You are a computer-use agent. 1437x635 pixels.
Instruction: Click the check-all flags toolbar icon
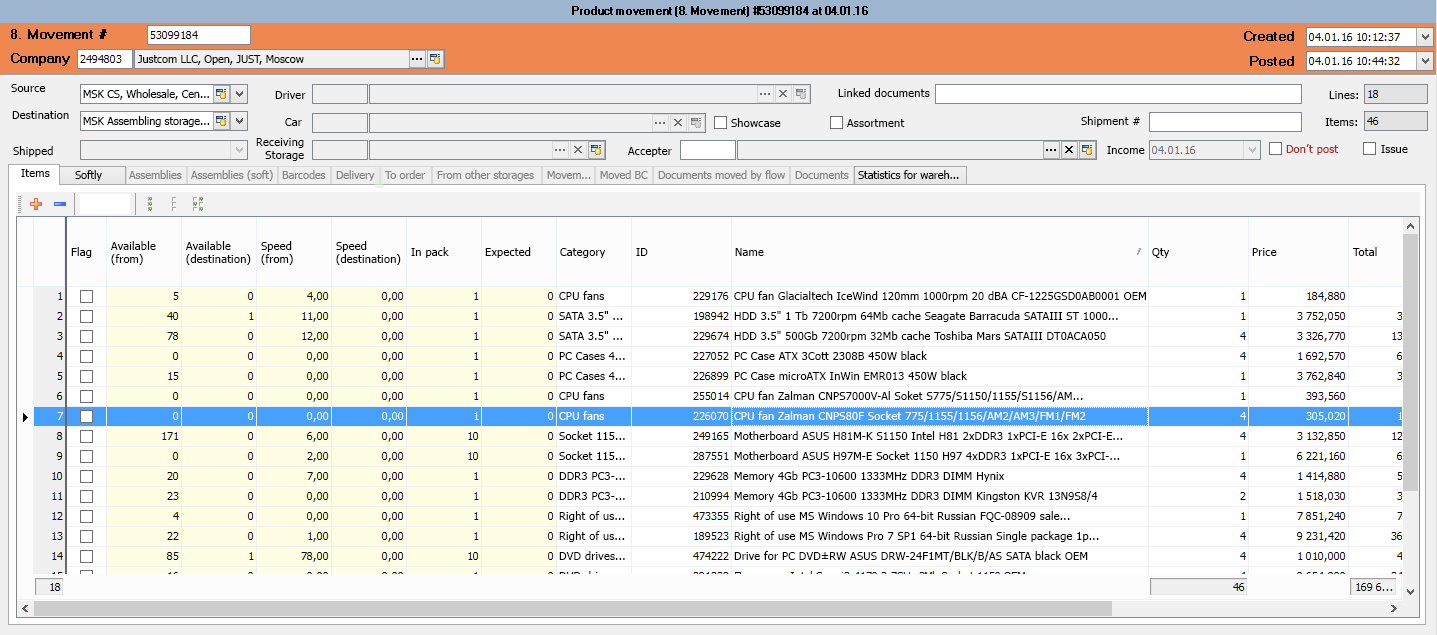150,204
